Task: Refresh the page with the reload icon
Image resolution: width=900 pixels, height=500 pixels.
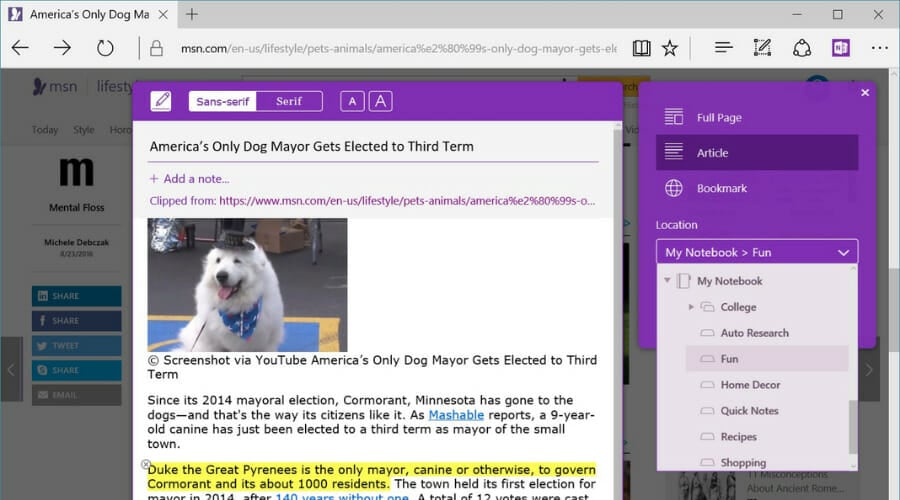Action: click(x=105, y=48)
